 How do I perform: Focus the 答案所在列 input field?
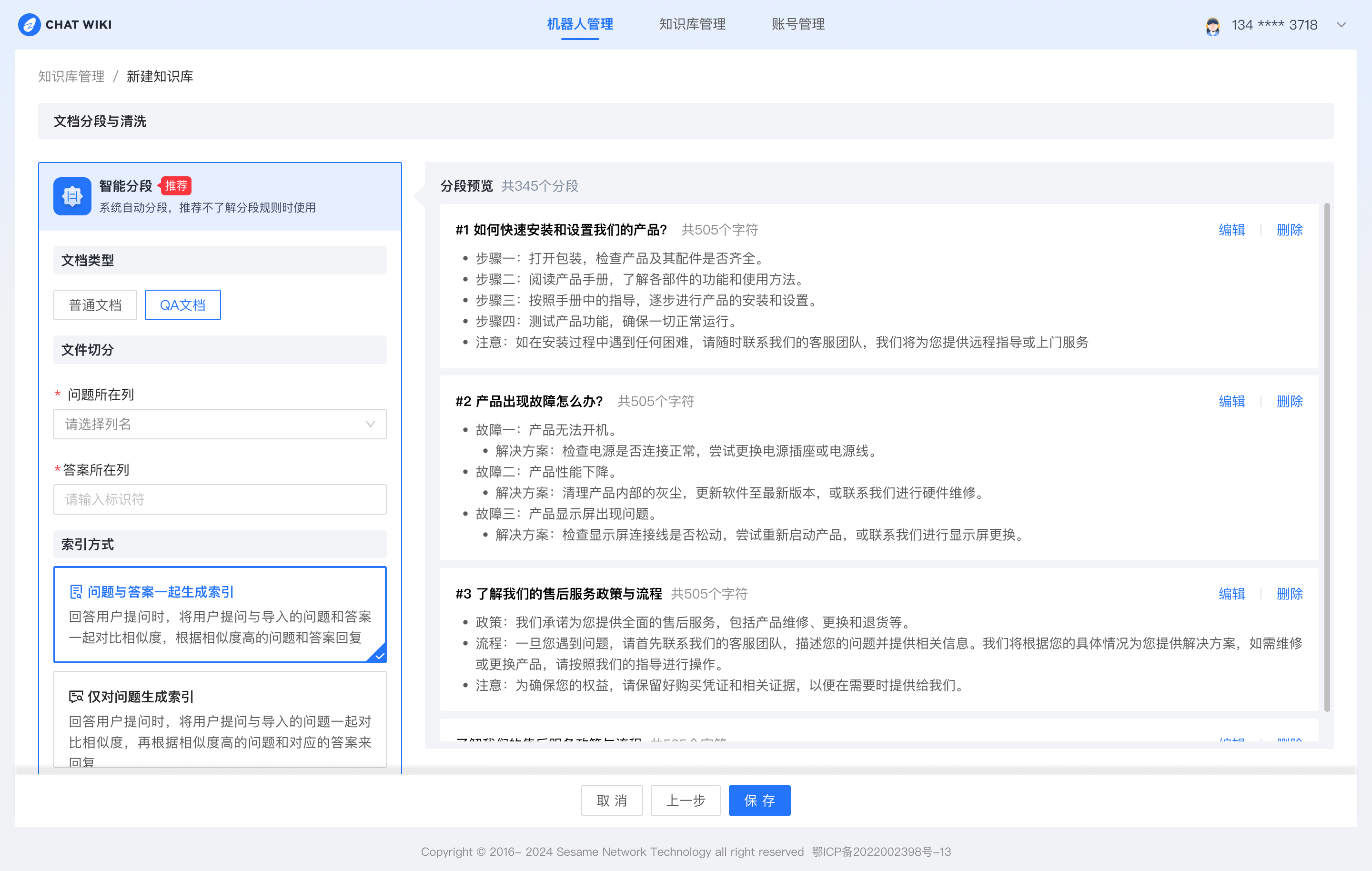220,499
